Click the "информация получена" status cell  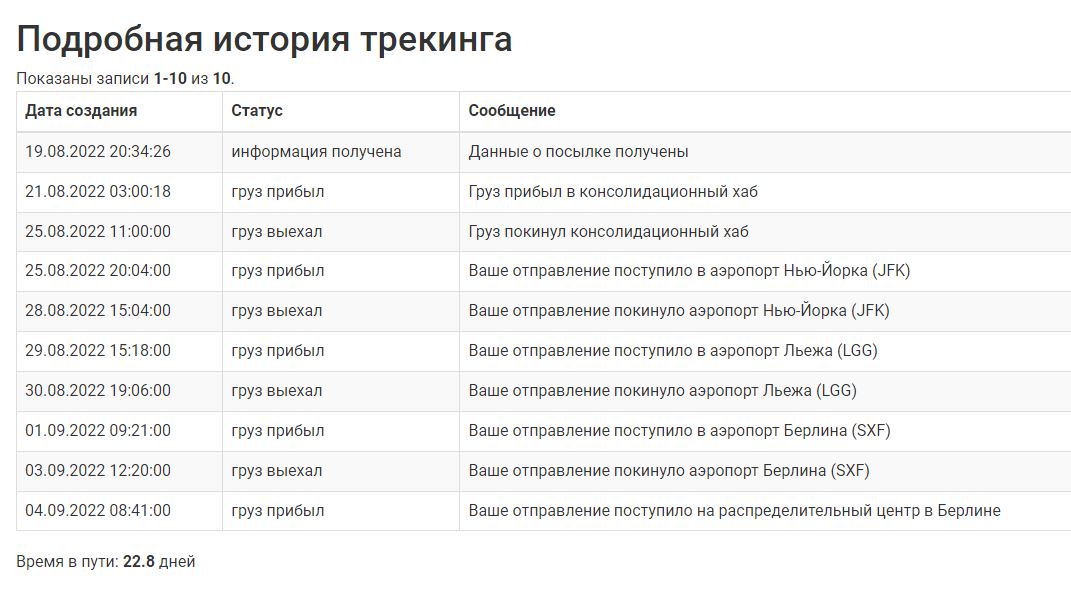click(x=316, y=152)
